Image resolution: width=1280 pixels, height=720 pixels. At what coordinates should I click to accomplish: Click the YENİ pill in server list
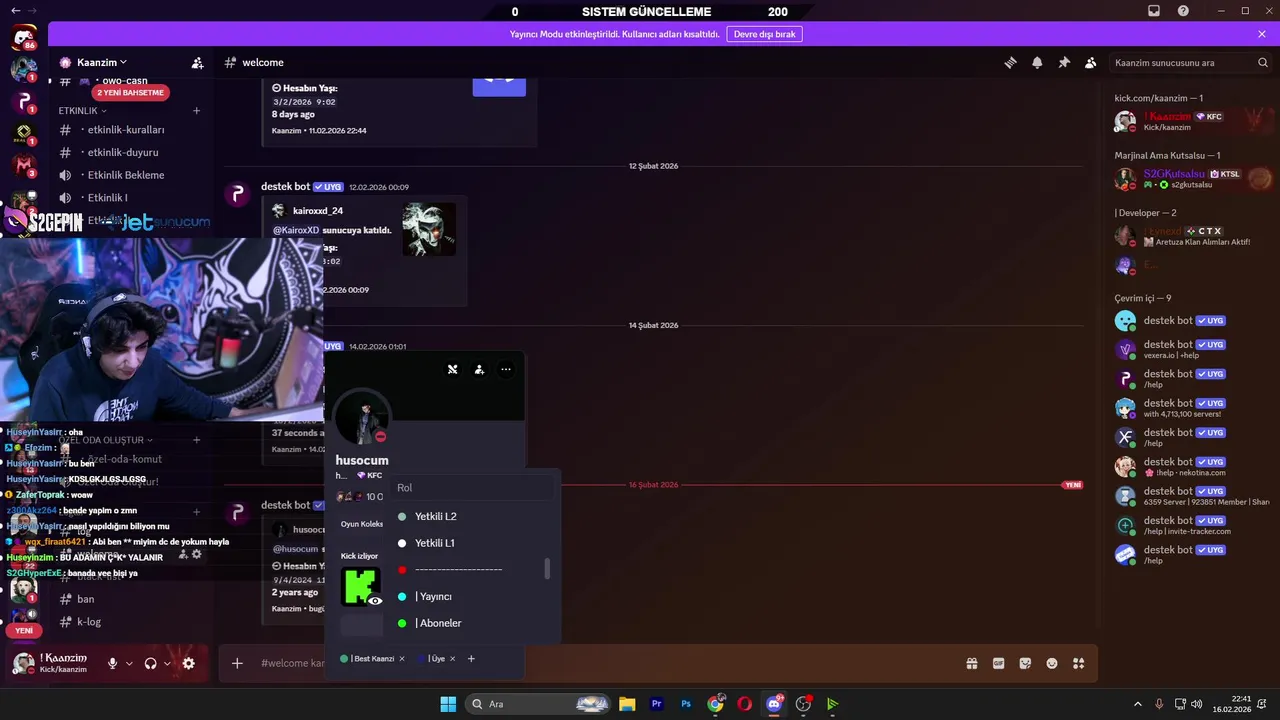click(x=24, y=631)
